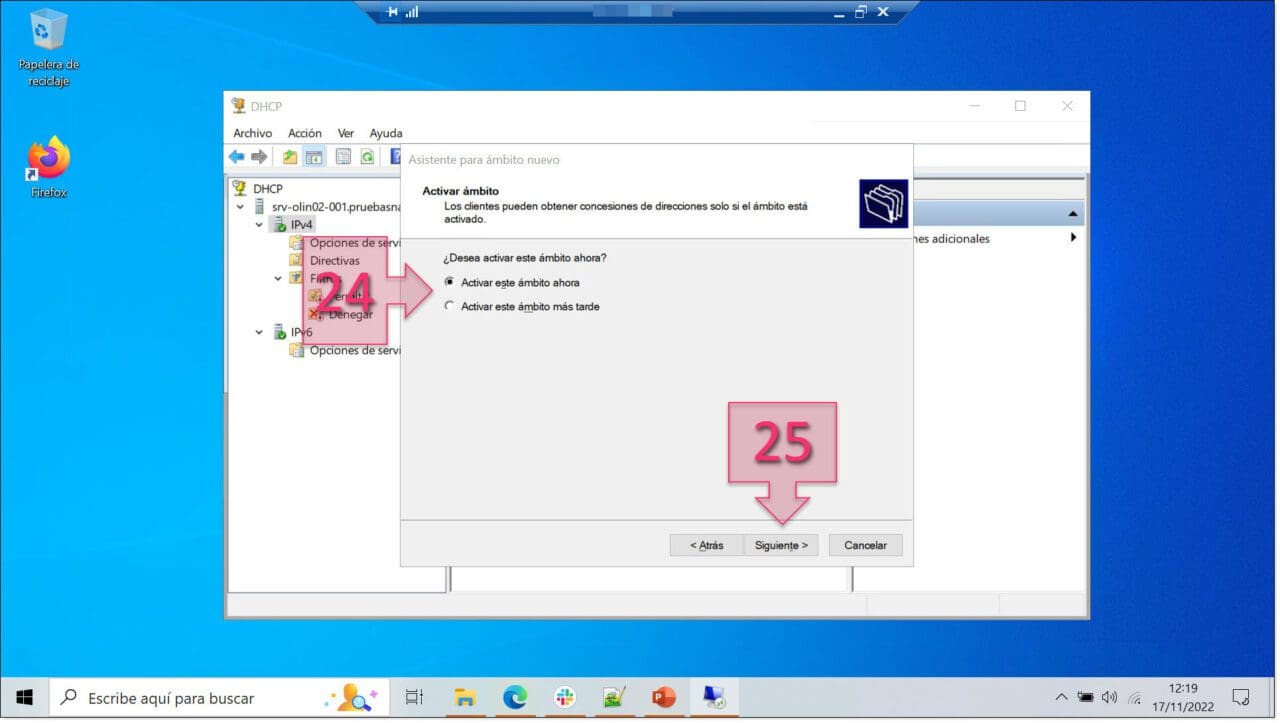
Task: Click the battery icon in the system tray
Action: pos(1086,697)
